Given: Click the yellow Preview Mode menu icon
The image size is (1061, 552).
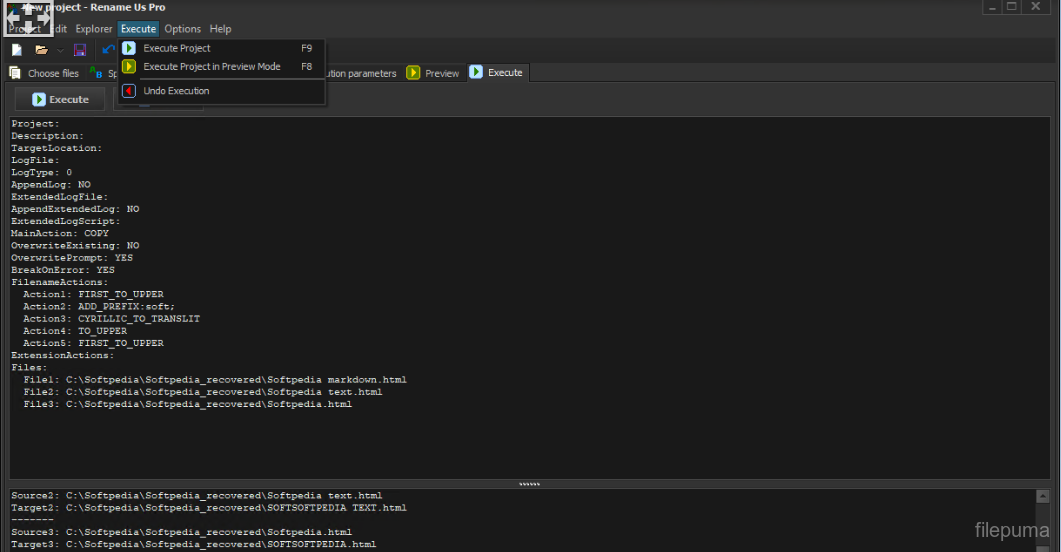Looking at the screenshot, I should coord(129,67).
